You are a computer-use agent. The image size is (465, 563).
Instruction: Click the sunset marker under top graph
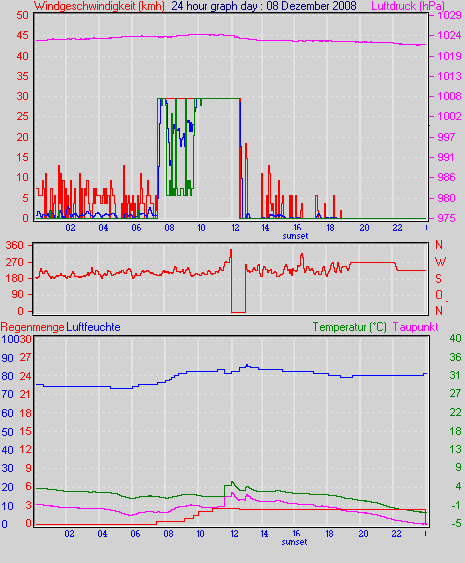click(x=295, y=236)
